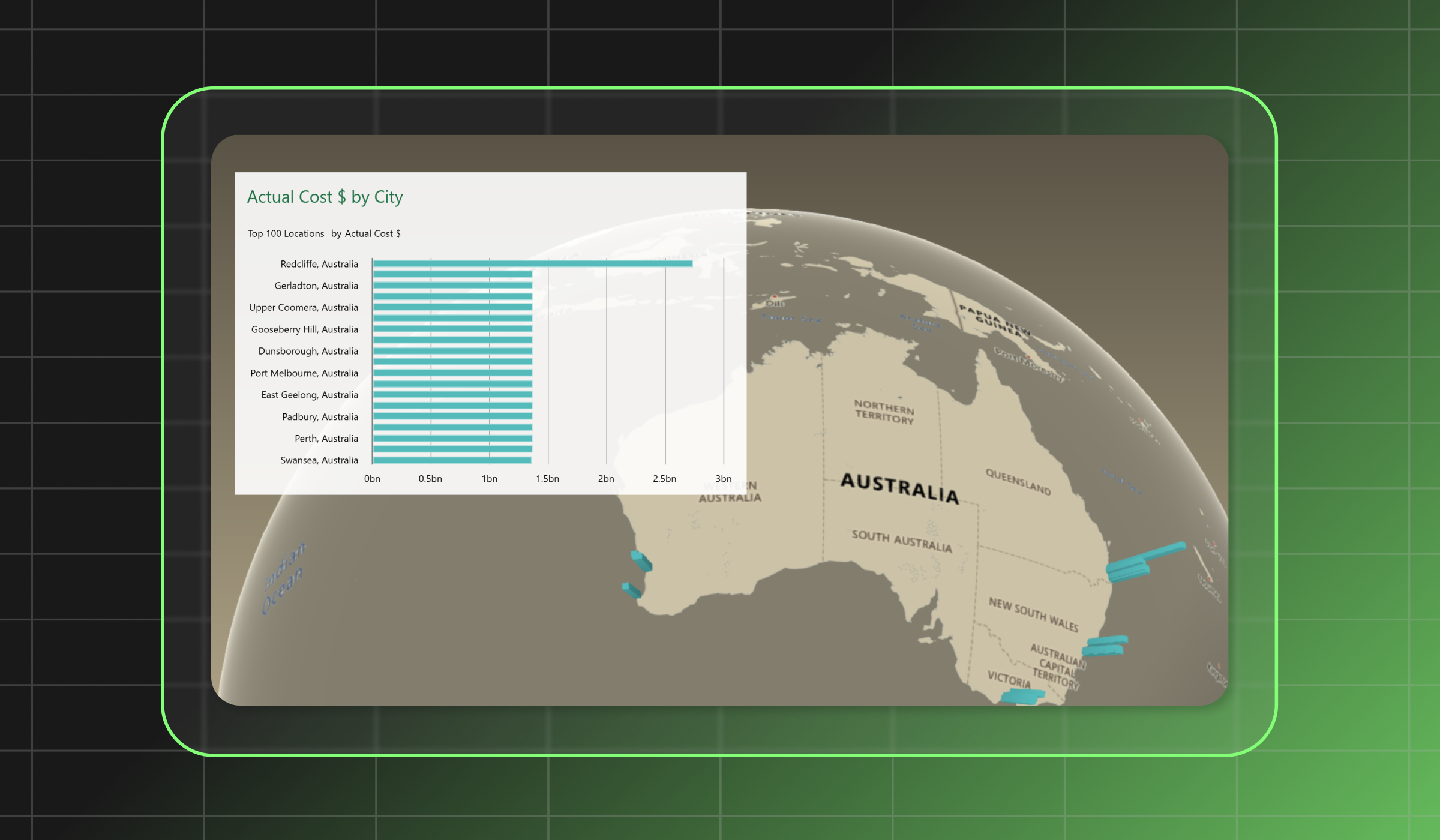Click the "2.5bn" axis label
1440x840 pixels.
pyautogui.click(x=665, y=479)
